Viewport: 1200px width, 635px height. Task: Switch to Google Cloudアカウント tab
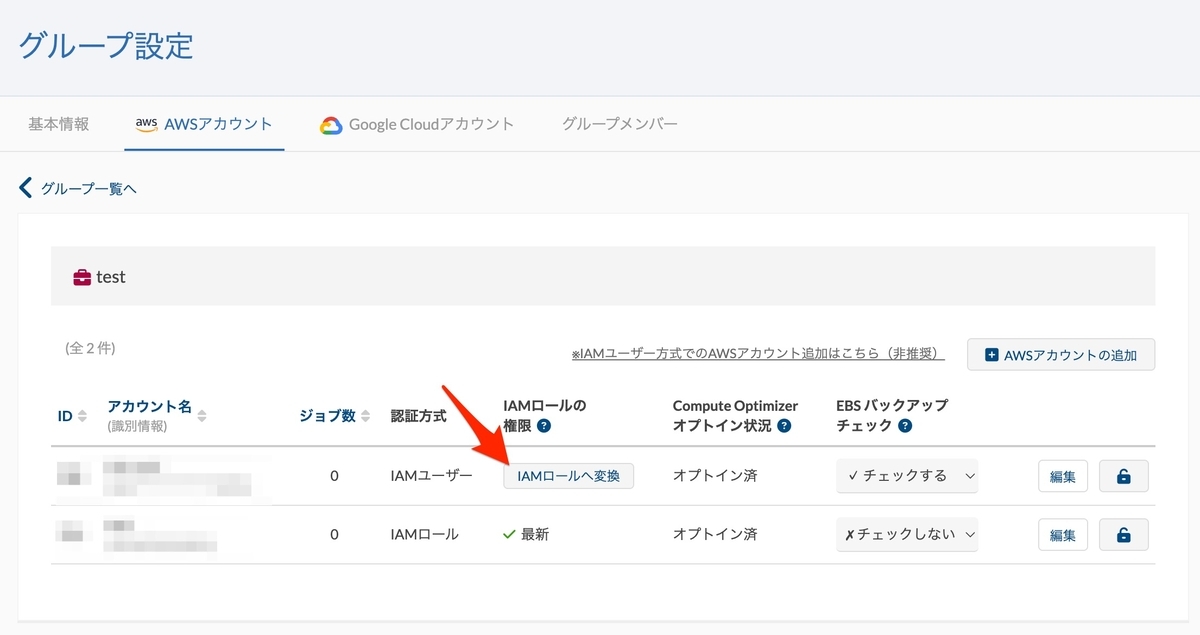[417, 125]
